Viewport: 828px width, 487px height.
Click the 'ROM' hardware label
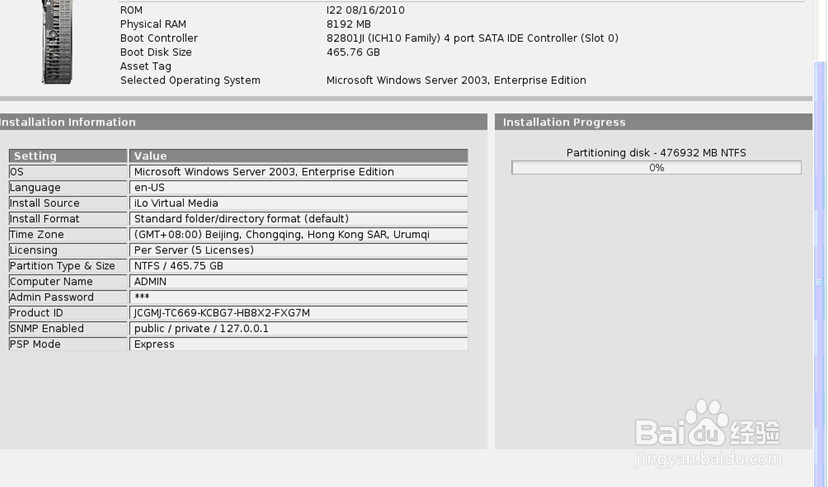131,10
